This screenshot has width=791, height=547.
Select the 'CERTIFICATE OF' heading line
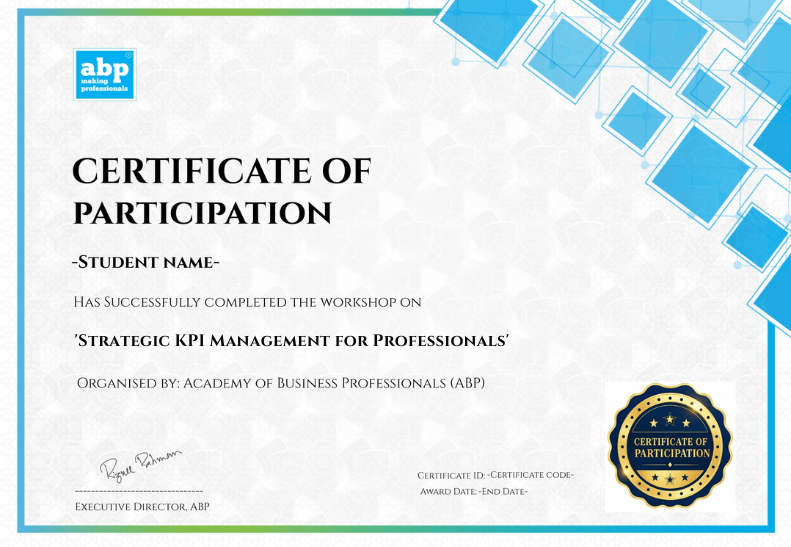(x=222, y=171)
